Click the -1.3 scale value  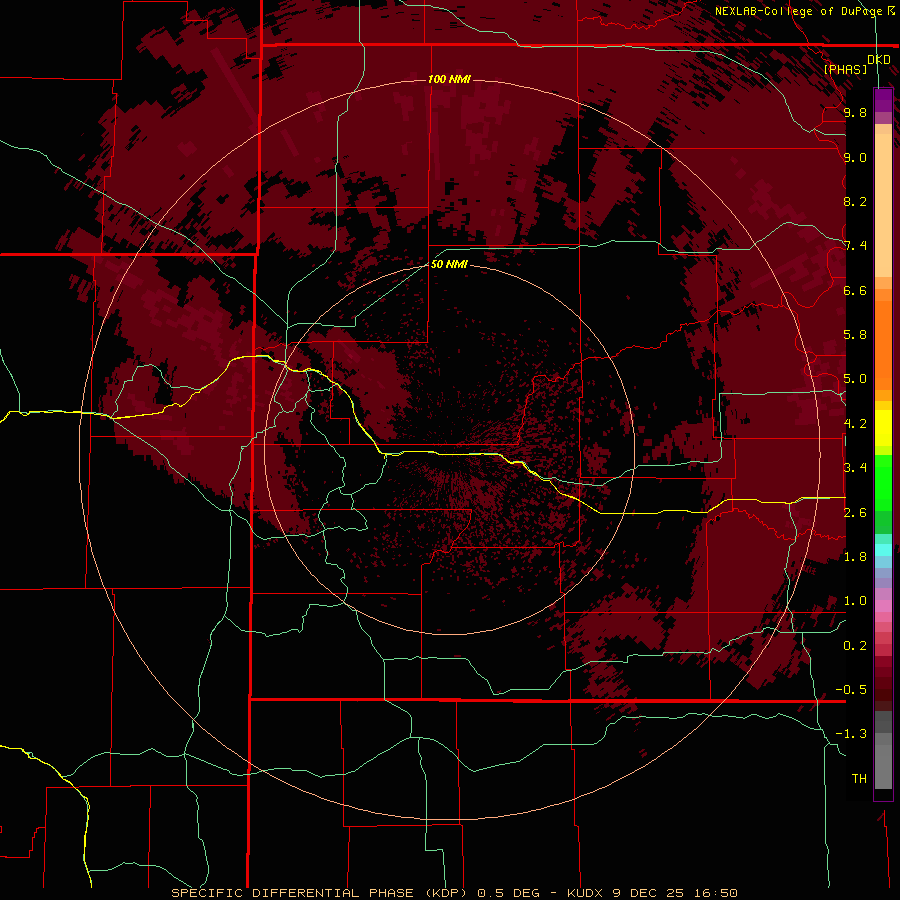pyautogui.click(x=851, y=734)
